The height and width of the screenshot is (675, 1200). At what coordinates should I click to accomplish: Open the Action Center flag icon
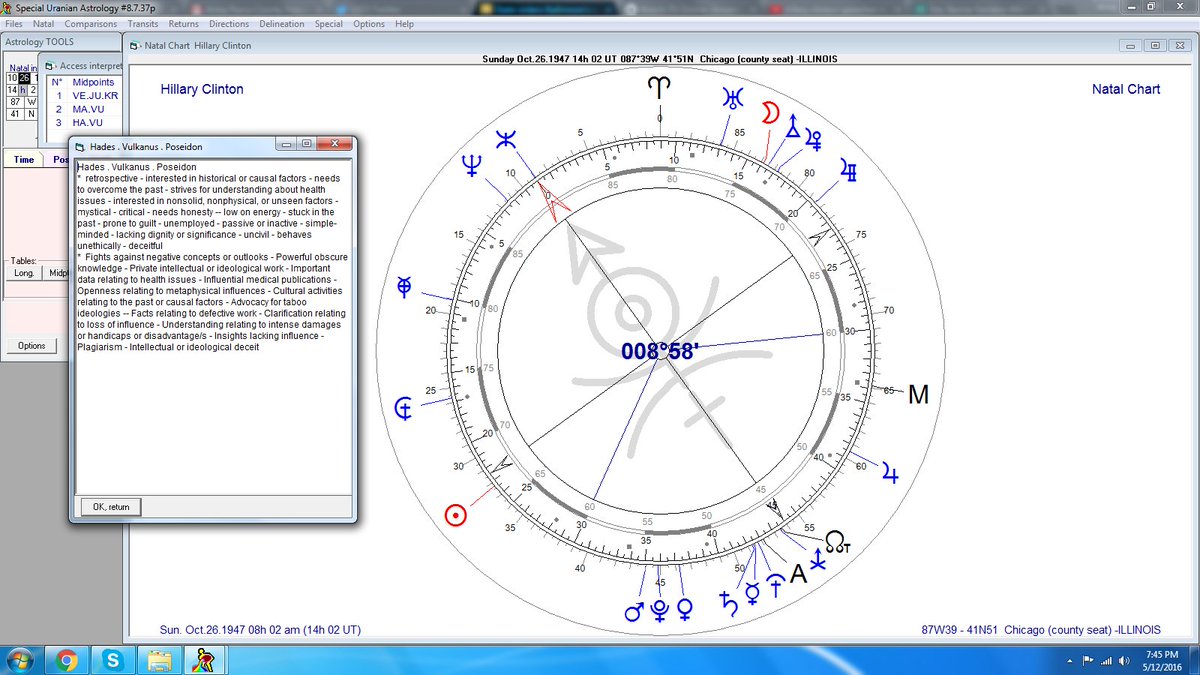tap(1088, 661)
